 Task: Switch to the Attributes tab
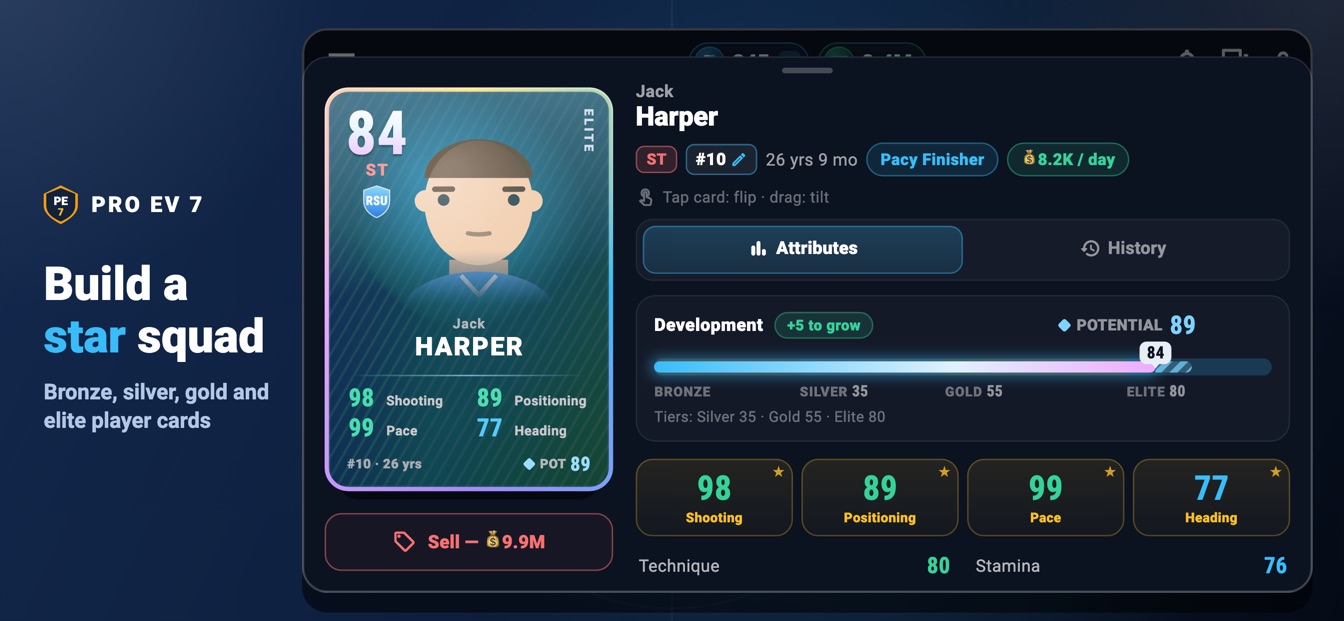pos(802,248)
